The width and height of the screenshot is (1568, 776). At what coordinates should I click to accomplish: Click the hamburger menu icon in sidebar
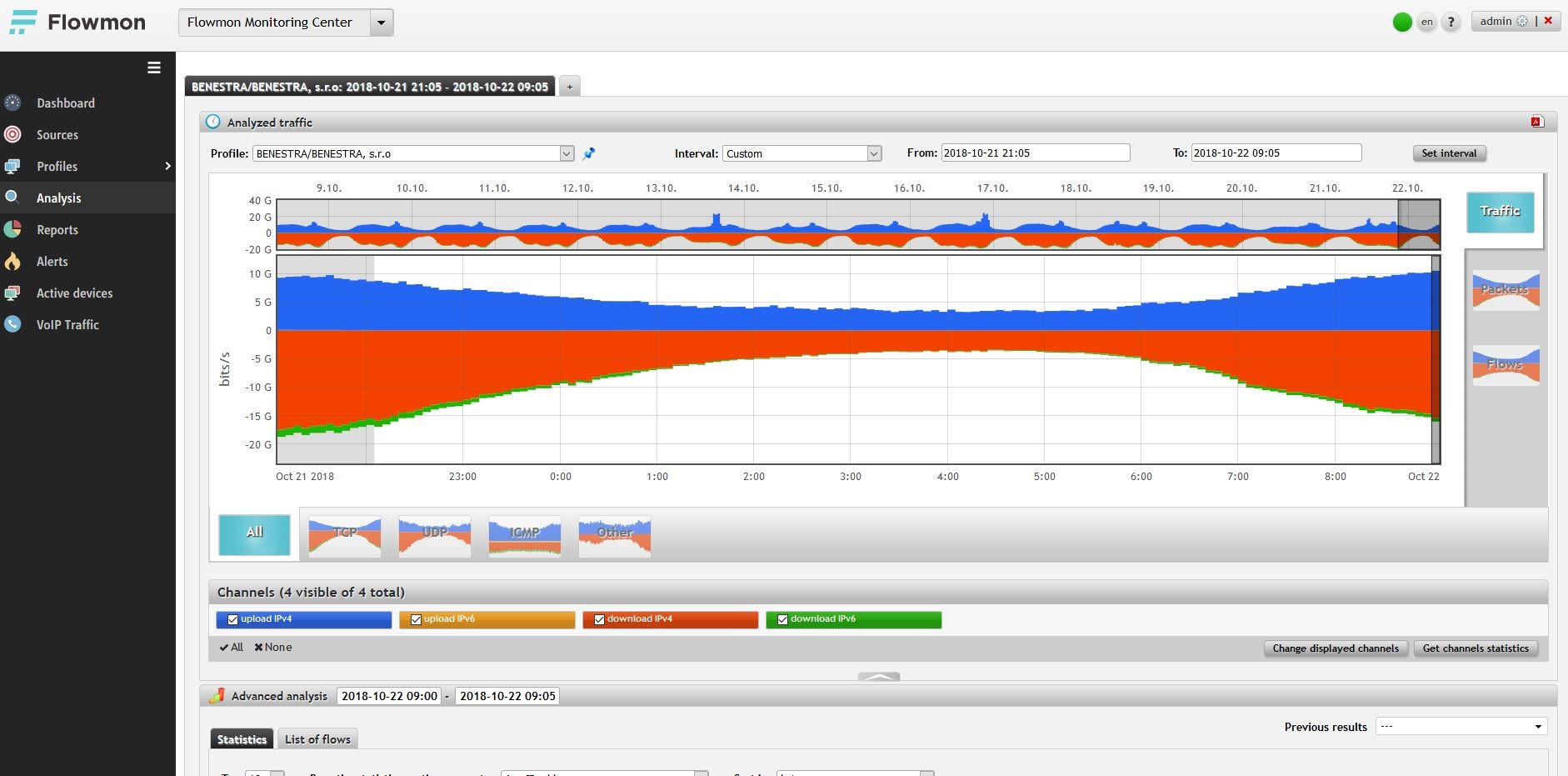(154, 68)
